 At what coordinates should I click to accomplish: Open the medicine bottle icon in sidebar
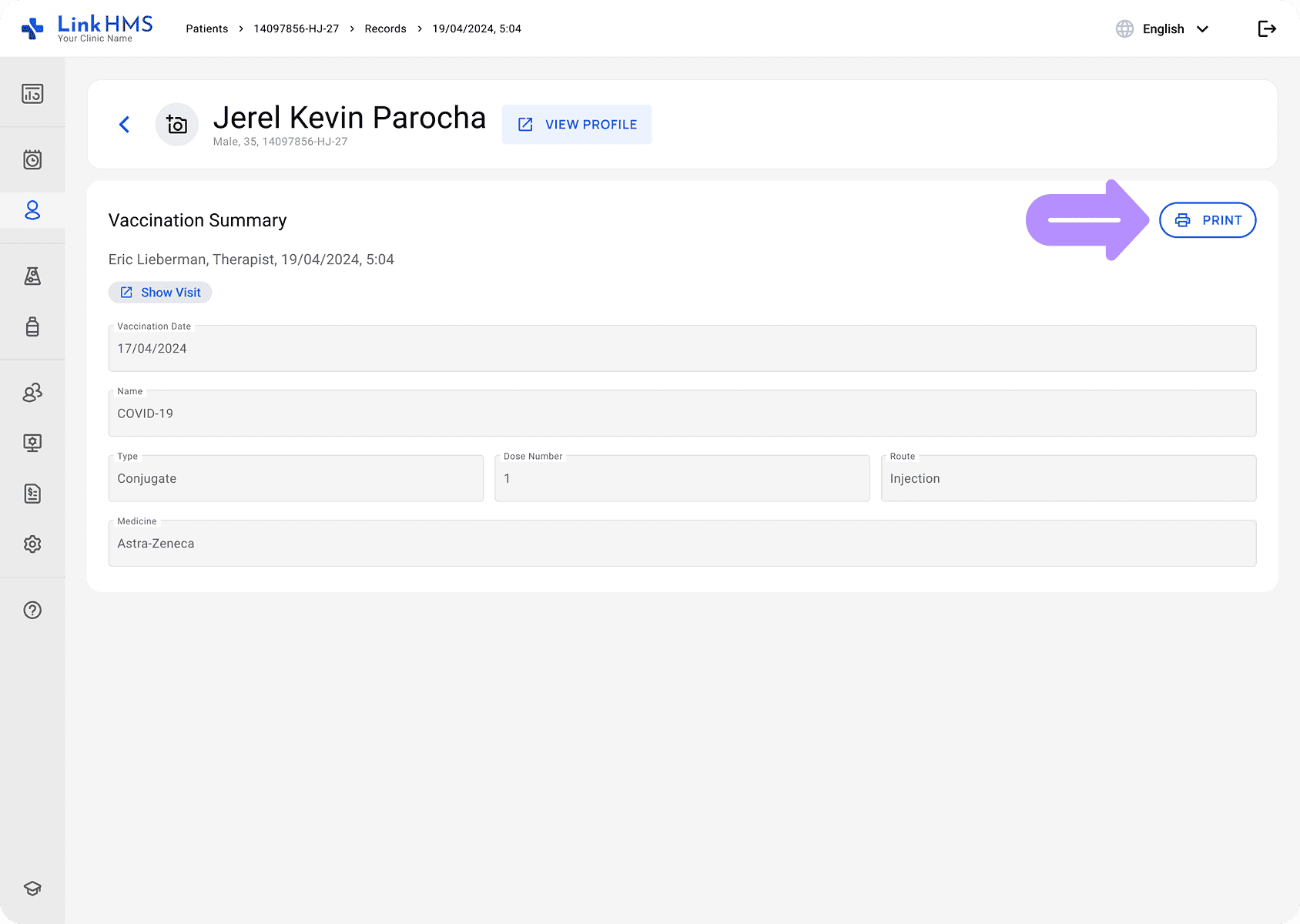32,326
